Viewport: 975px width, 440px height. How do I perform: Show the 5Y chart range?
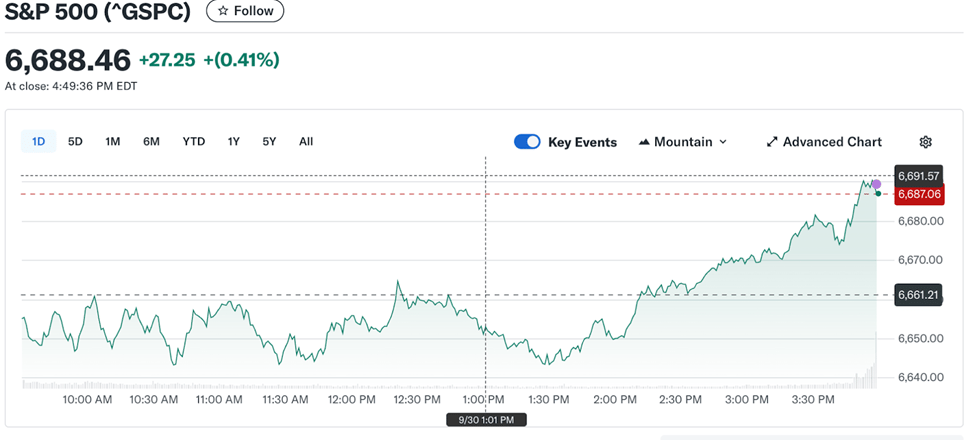pyautogui.click(x=269, y=142)
